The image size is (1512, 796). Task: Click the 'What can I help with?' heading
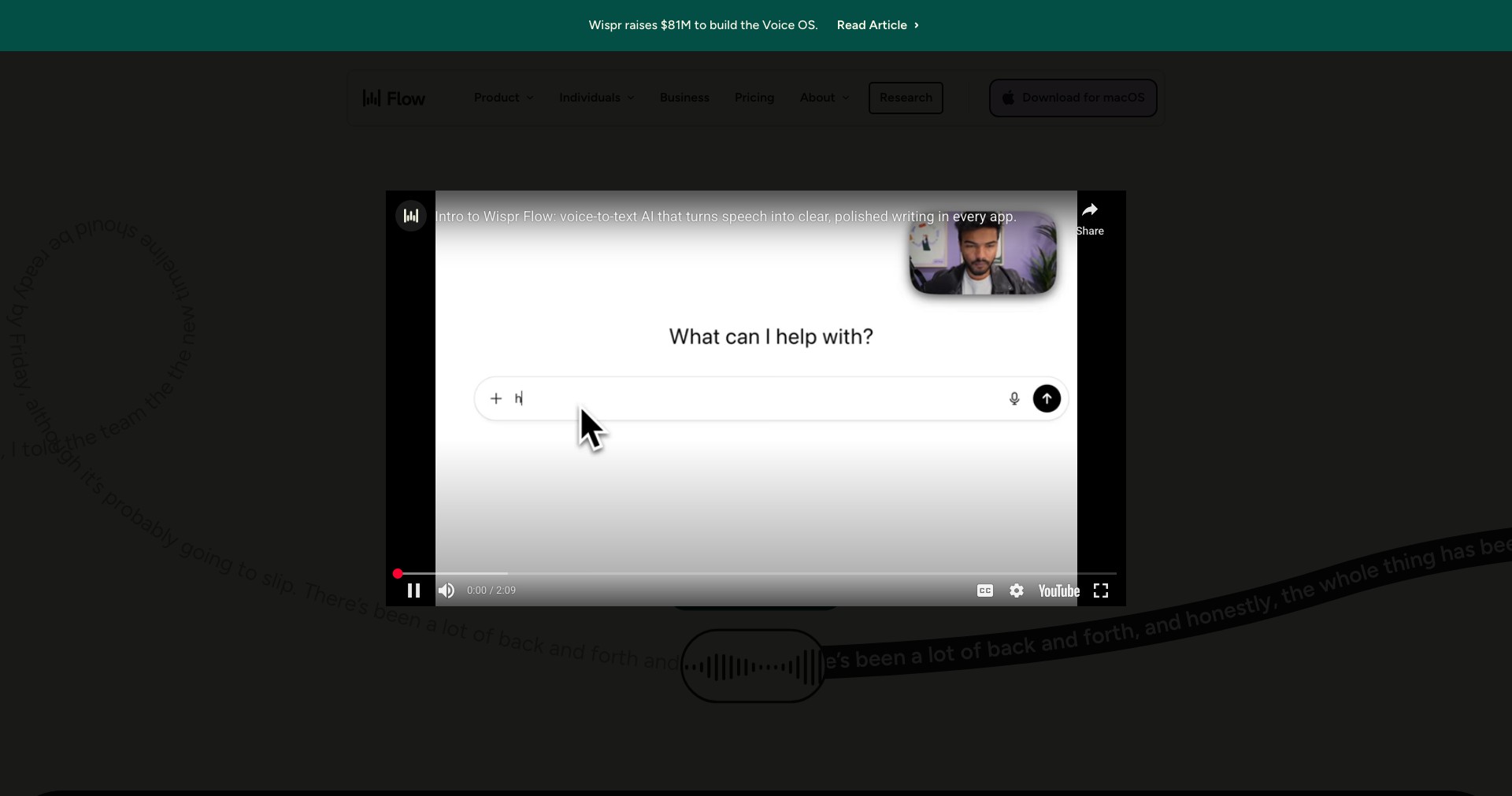[x=771, y=337]
